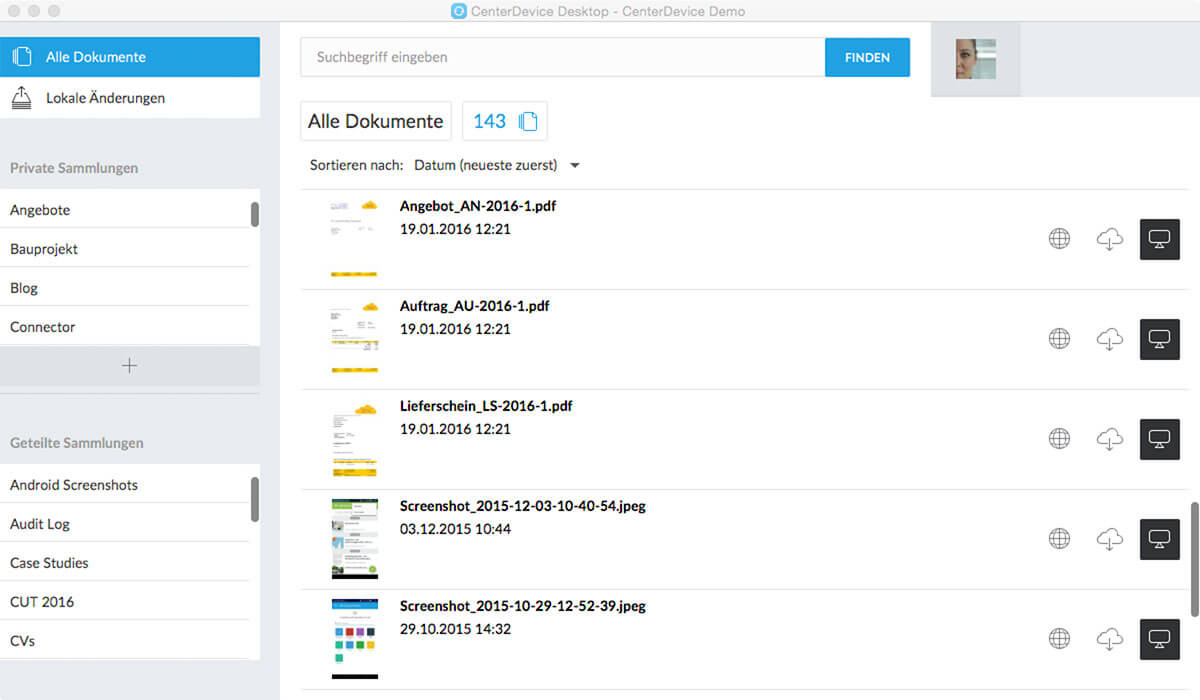Click the document count icon next to 143
The height and width of the screenshot is (700, 1200).
coord(528,121)
